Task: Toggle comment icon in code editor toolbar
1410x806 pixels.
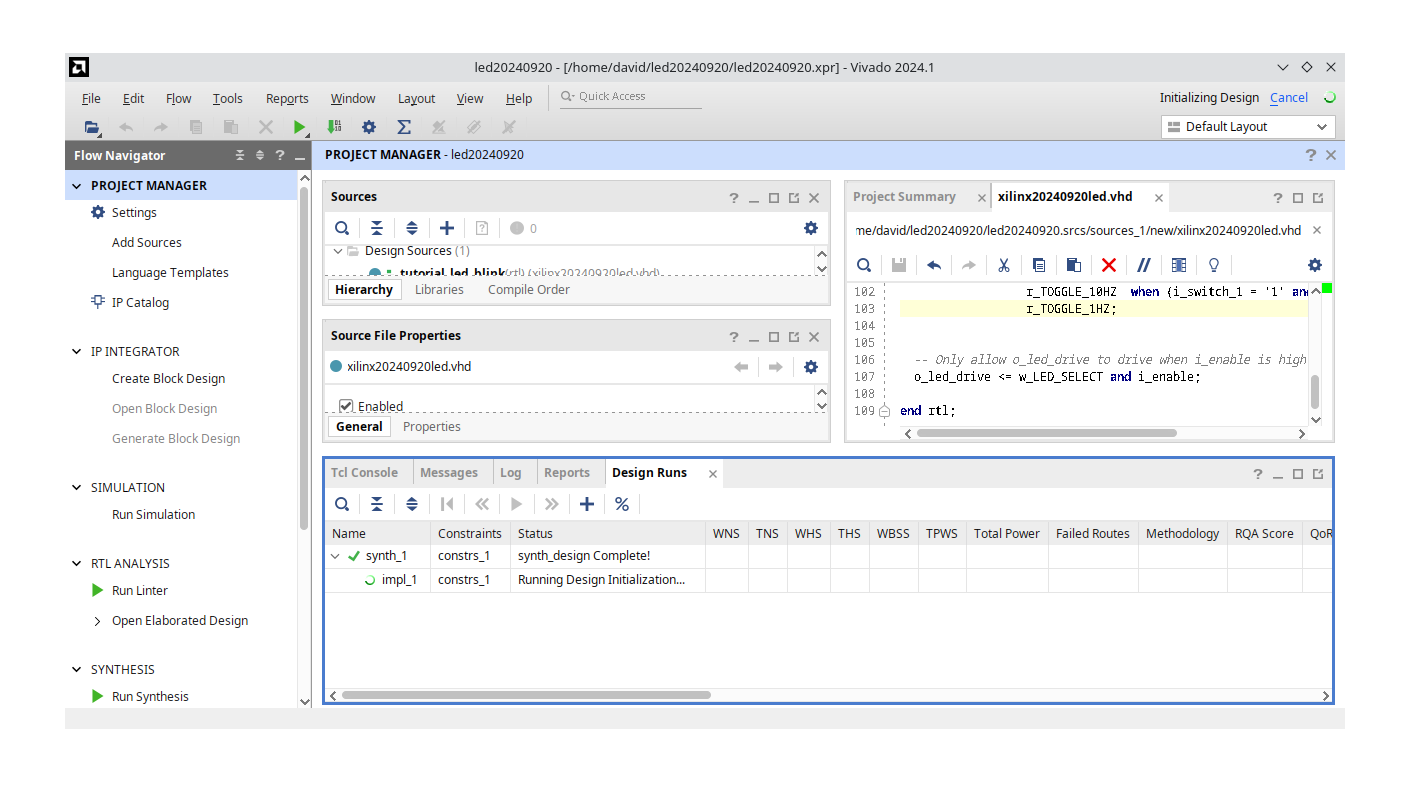Action: 1144,265
